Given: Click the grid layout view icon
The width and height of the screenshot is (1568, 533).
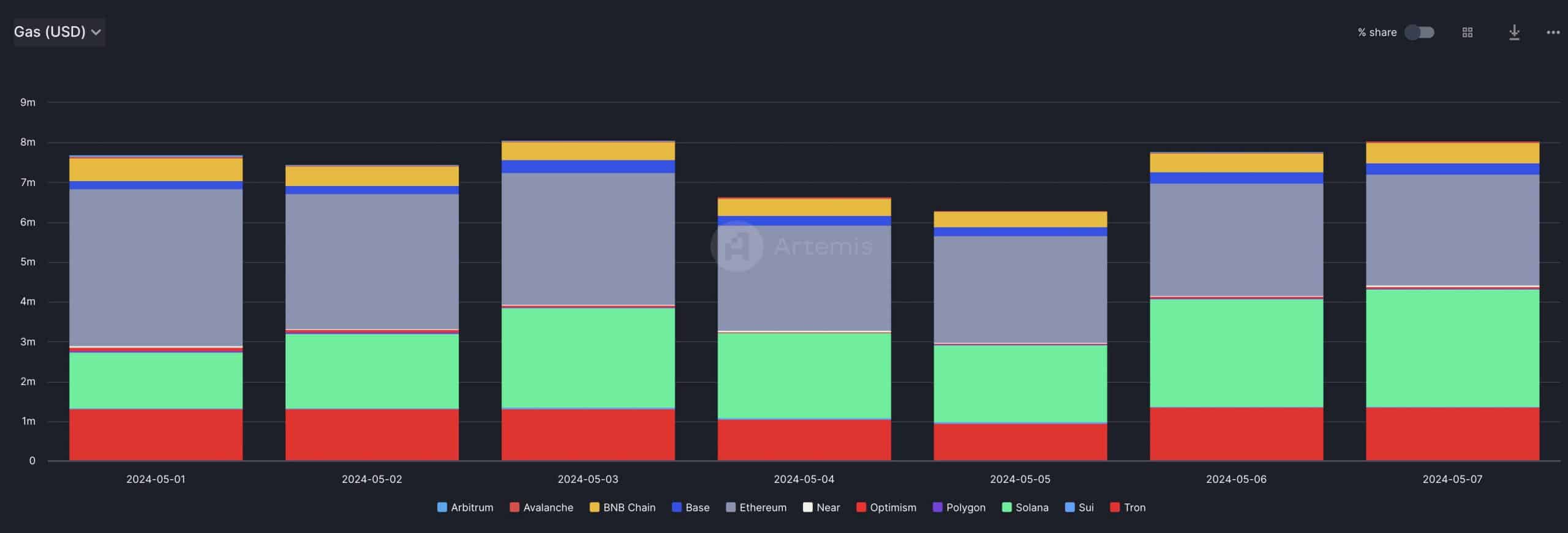Looking at the screenshot, I should click(1467, 32).
